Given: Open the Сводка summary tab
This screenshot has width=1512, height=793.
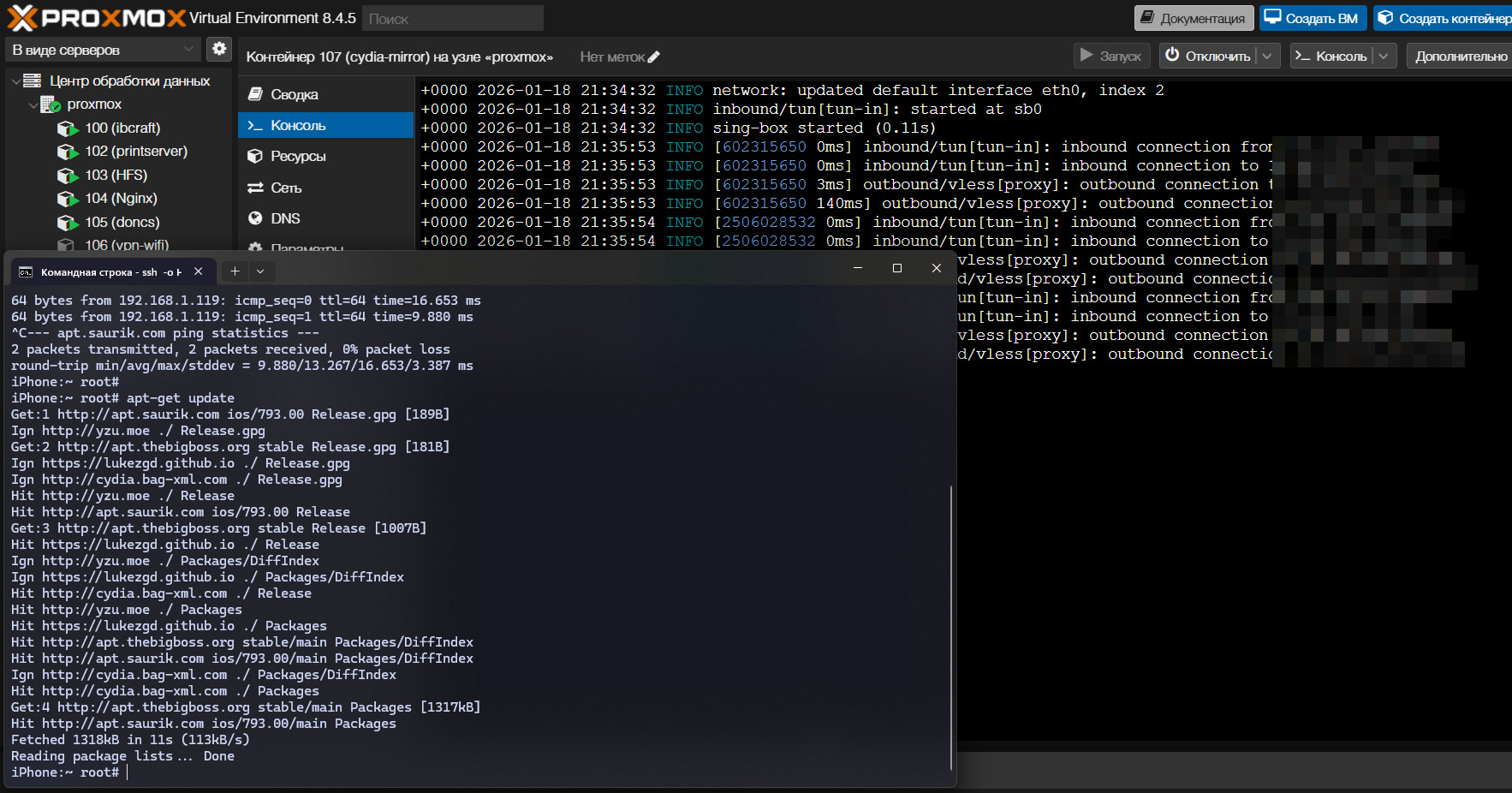Looking at the screenshot, I should point(294,94).
